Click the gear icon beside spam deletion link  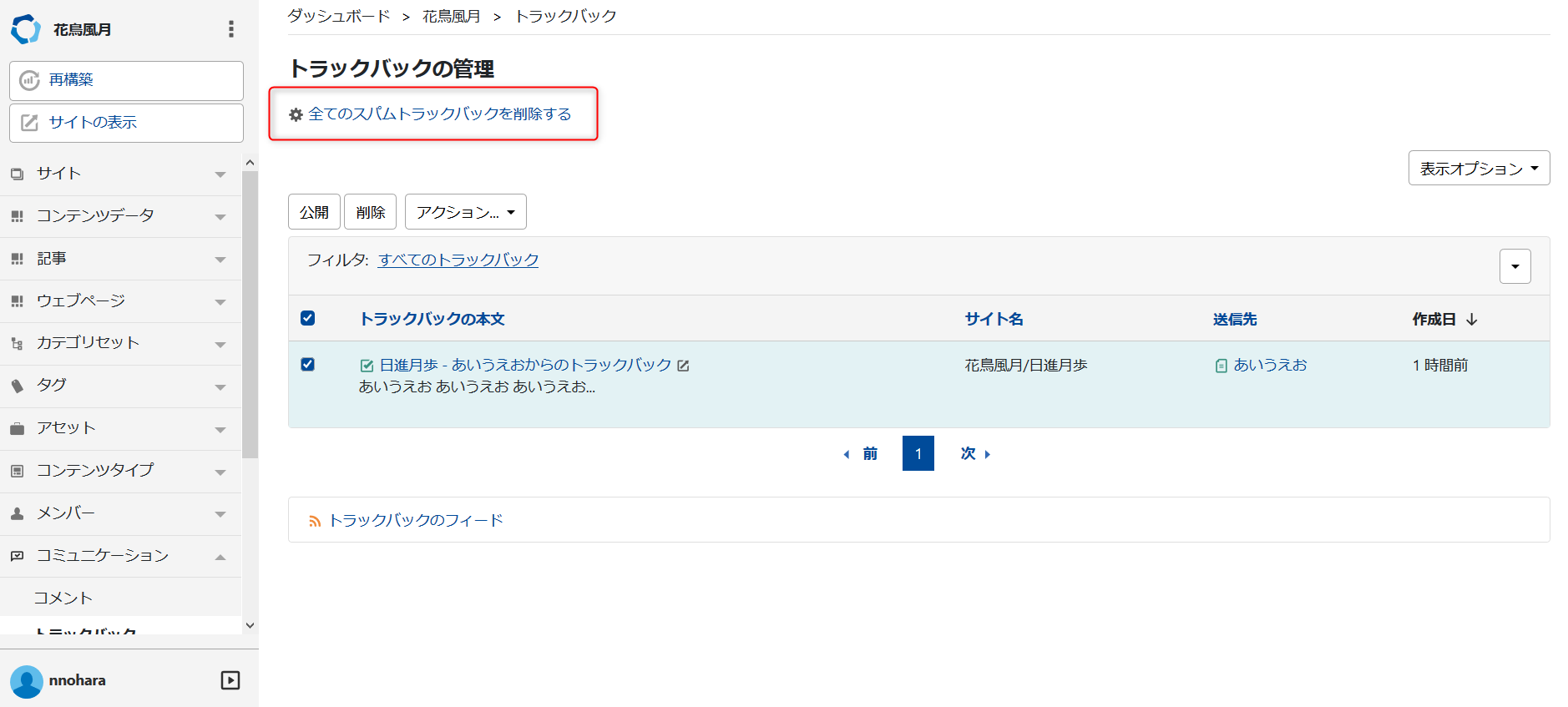[x=296, y=114]
